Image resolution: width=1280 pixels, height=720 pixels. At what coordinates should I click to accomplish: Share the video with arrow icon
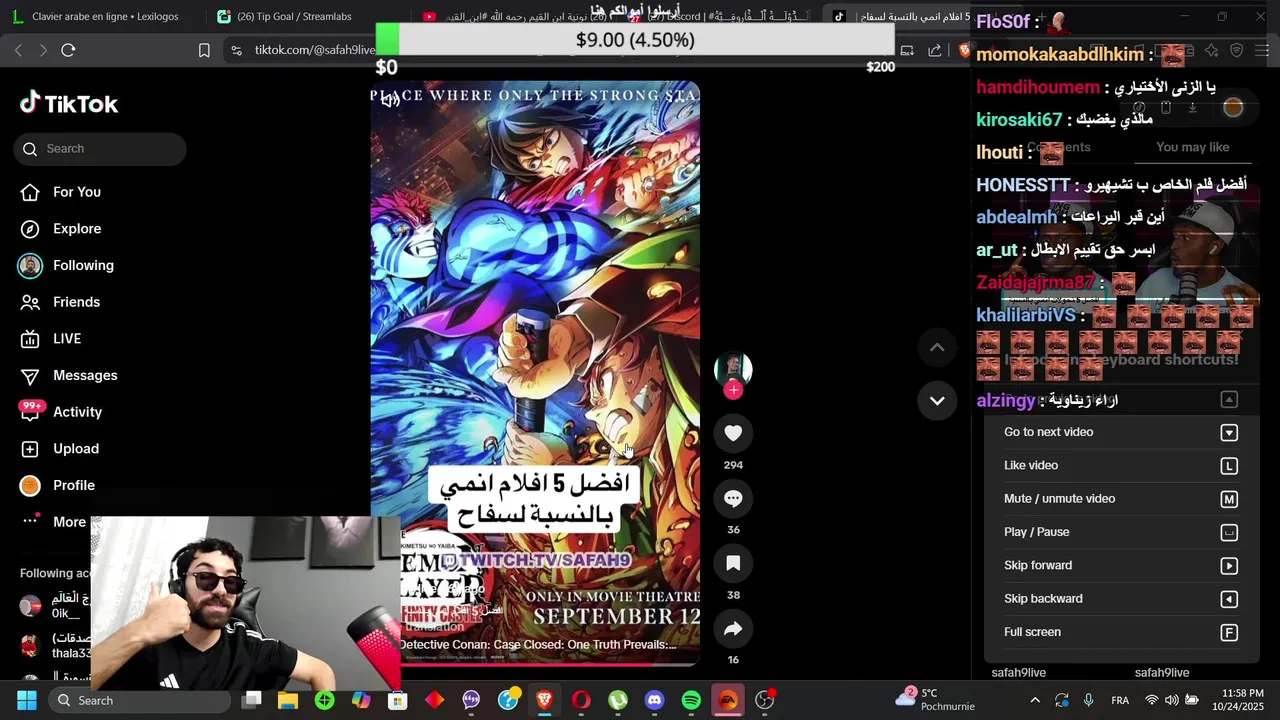pos(733,629)
